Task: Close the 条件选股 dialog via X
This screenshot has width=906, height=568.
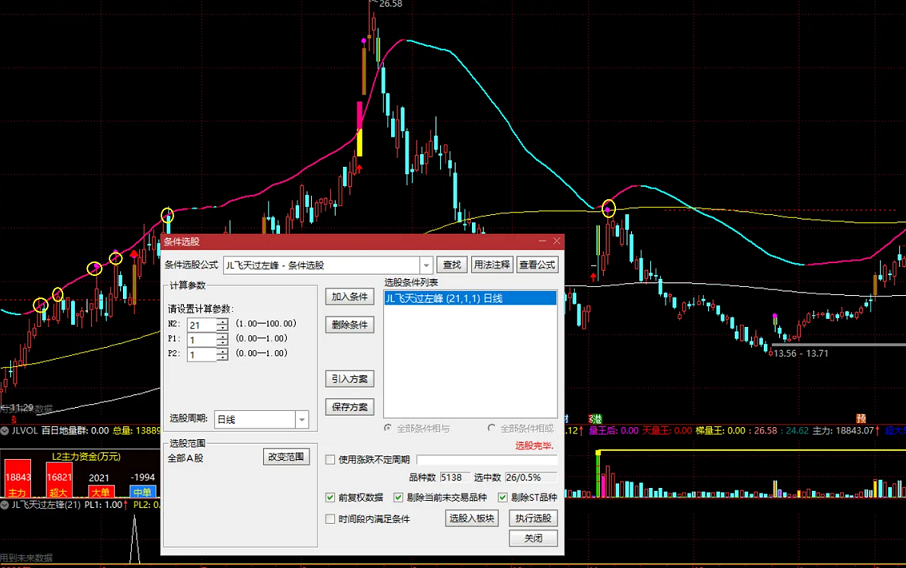Action: click(556, 241)
